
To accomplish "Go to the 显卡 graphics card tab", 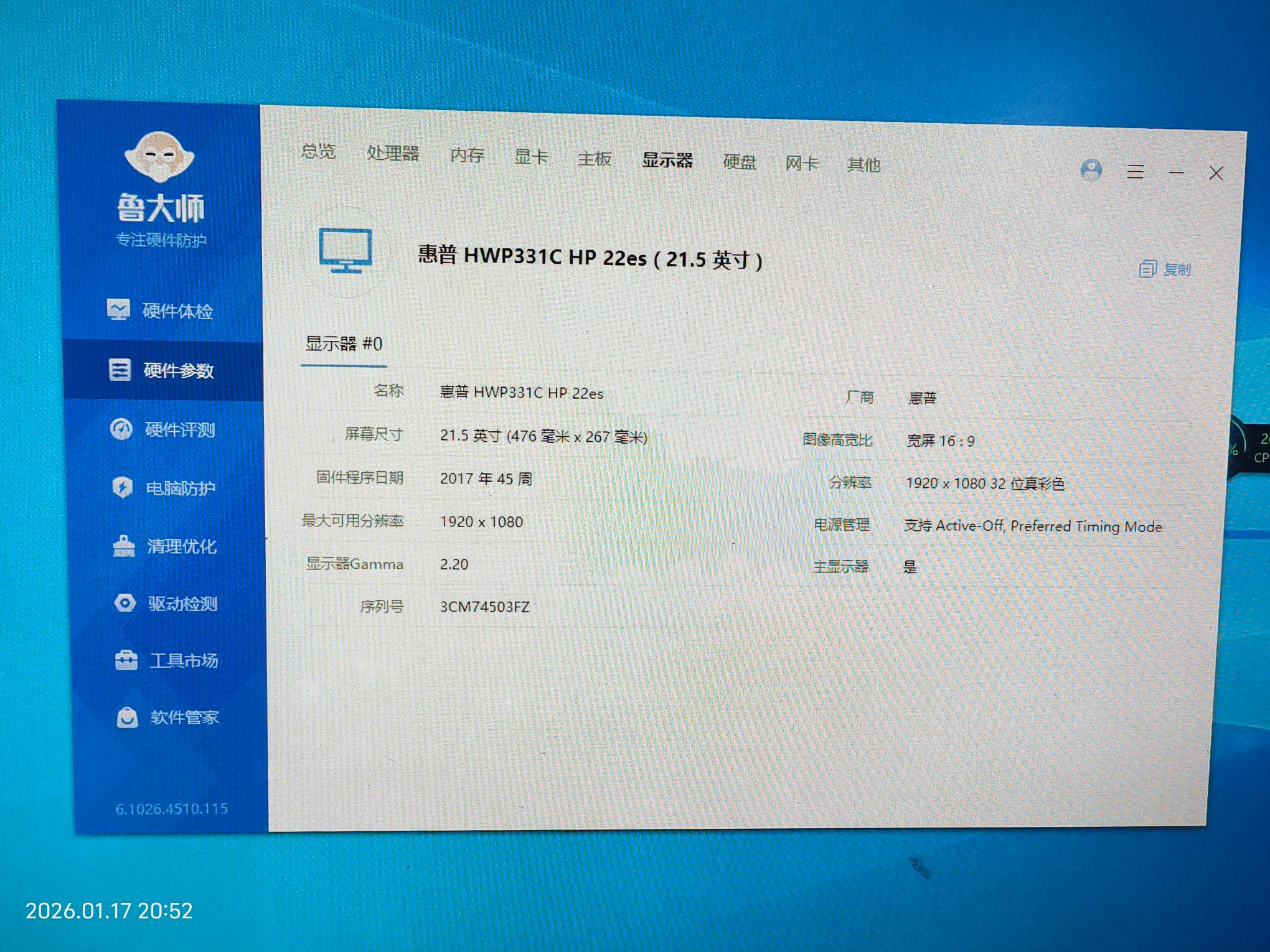I will pyautogui.click(x=531, y=157).
